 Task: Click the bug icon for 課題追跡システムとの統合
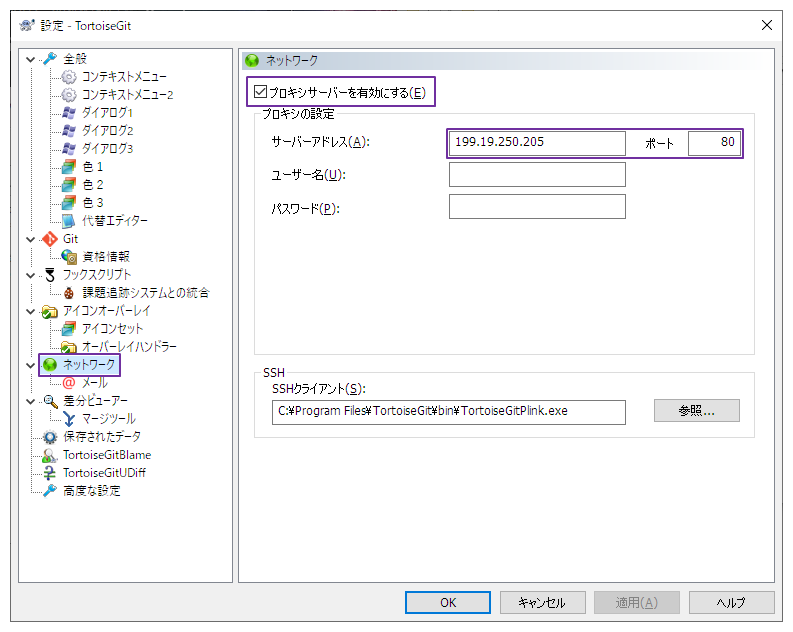69,293
